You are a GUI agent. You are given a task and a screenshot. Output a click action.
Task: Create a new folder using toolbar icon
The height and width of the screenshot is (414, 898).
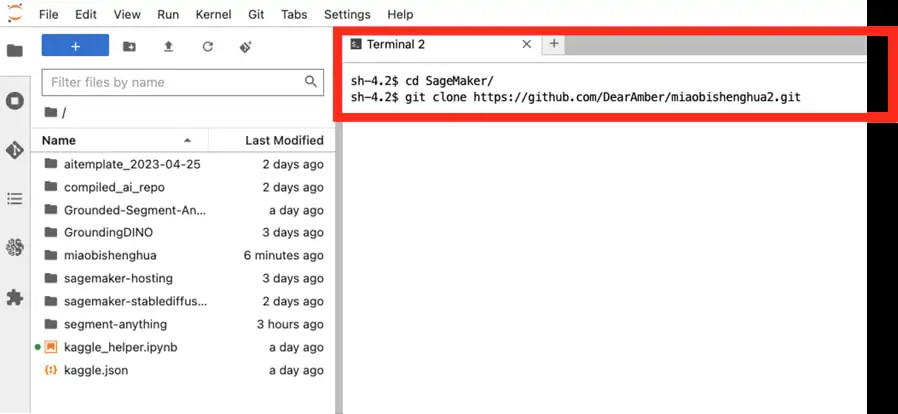[129, 47]
